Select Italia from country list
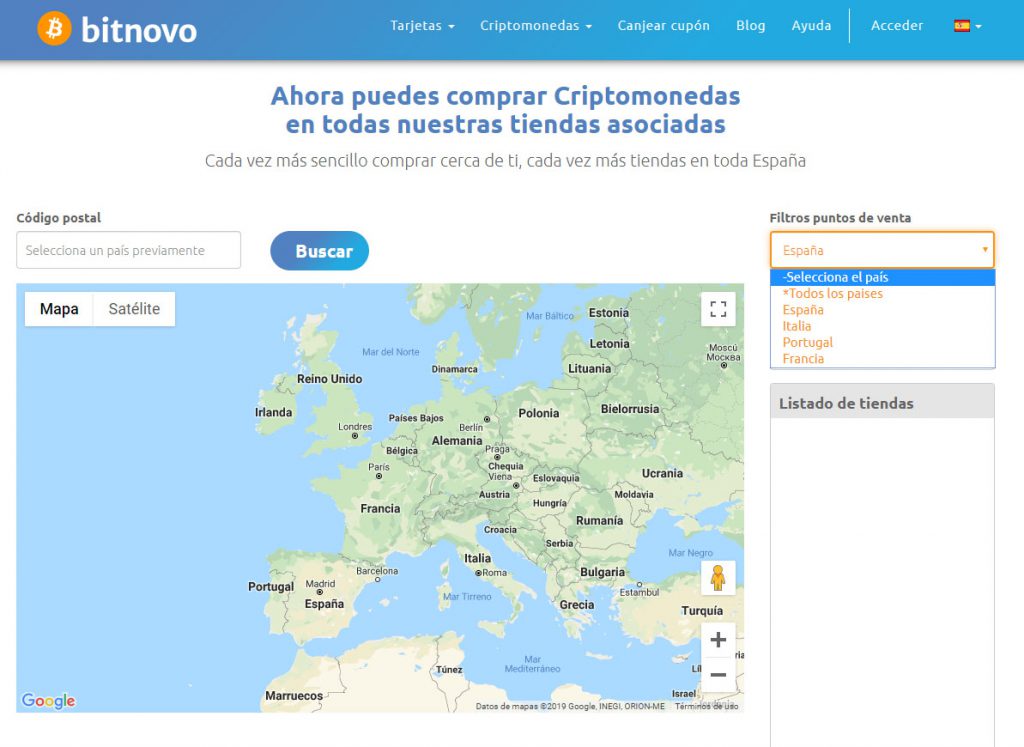 797,326
